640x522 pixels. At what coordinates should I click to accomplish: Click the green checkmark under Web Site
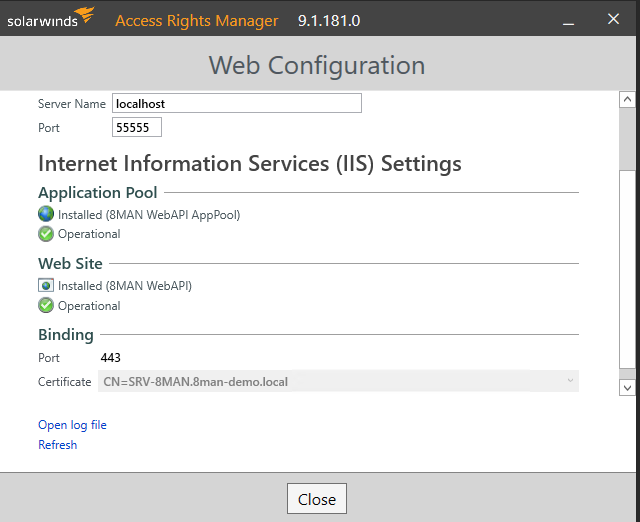46,305
